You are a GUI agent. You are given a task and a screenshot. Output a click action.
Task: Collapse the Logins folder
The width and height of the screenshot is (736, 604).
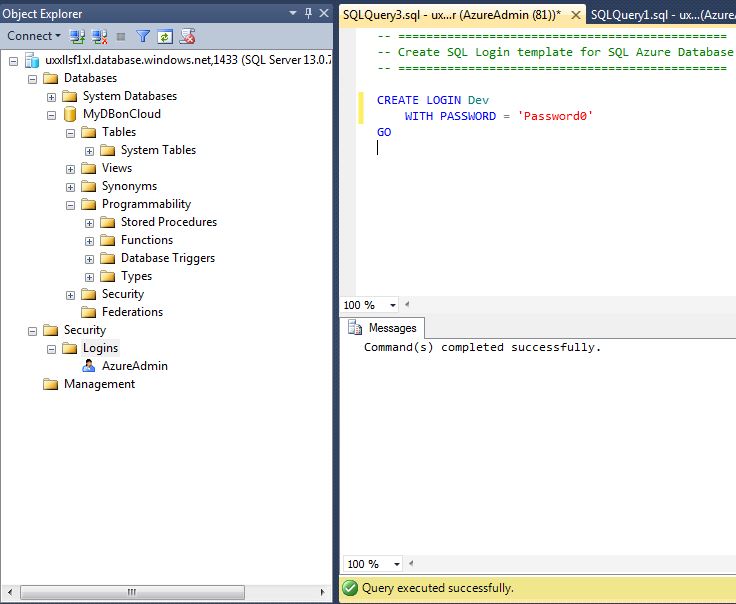[x=52, y=349]
